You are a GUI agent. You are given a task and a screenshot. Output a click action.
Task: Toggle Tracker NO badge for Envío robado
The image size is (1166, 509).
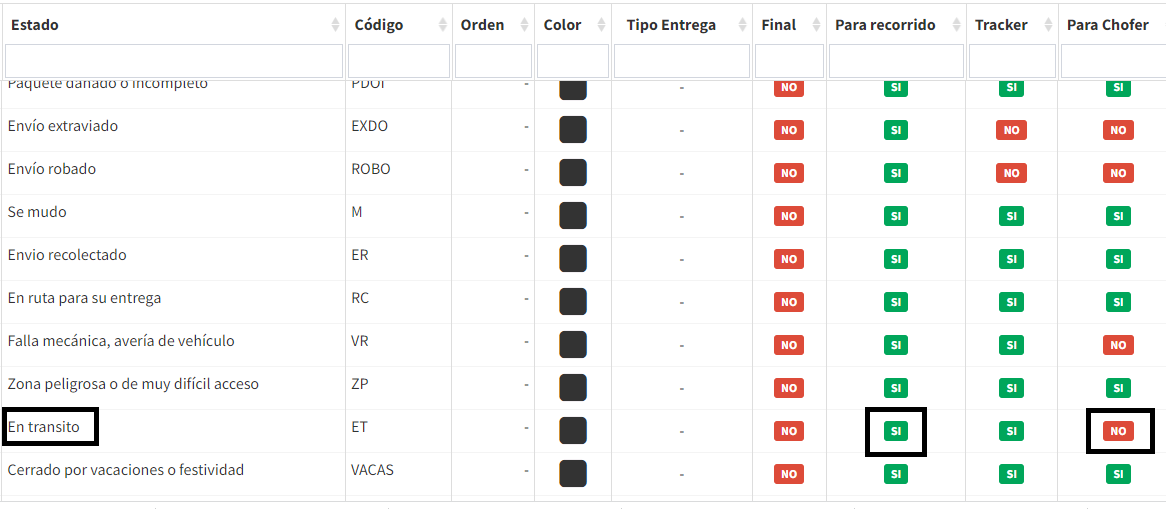click(x=1011, y=173)
